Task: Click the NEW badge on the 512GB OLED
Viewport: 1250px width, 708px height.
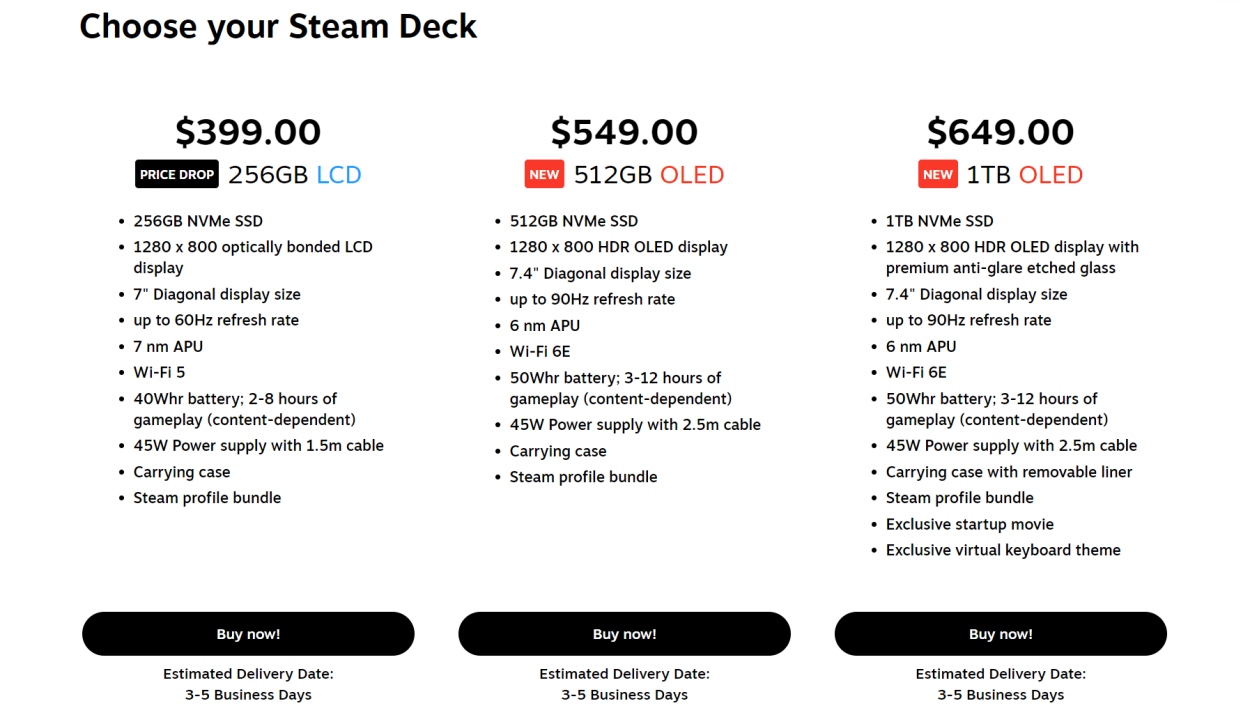Action: (x=544, y=174)
